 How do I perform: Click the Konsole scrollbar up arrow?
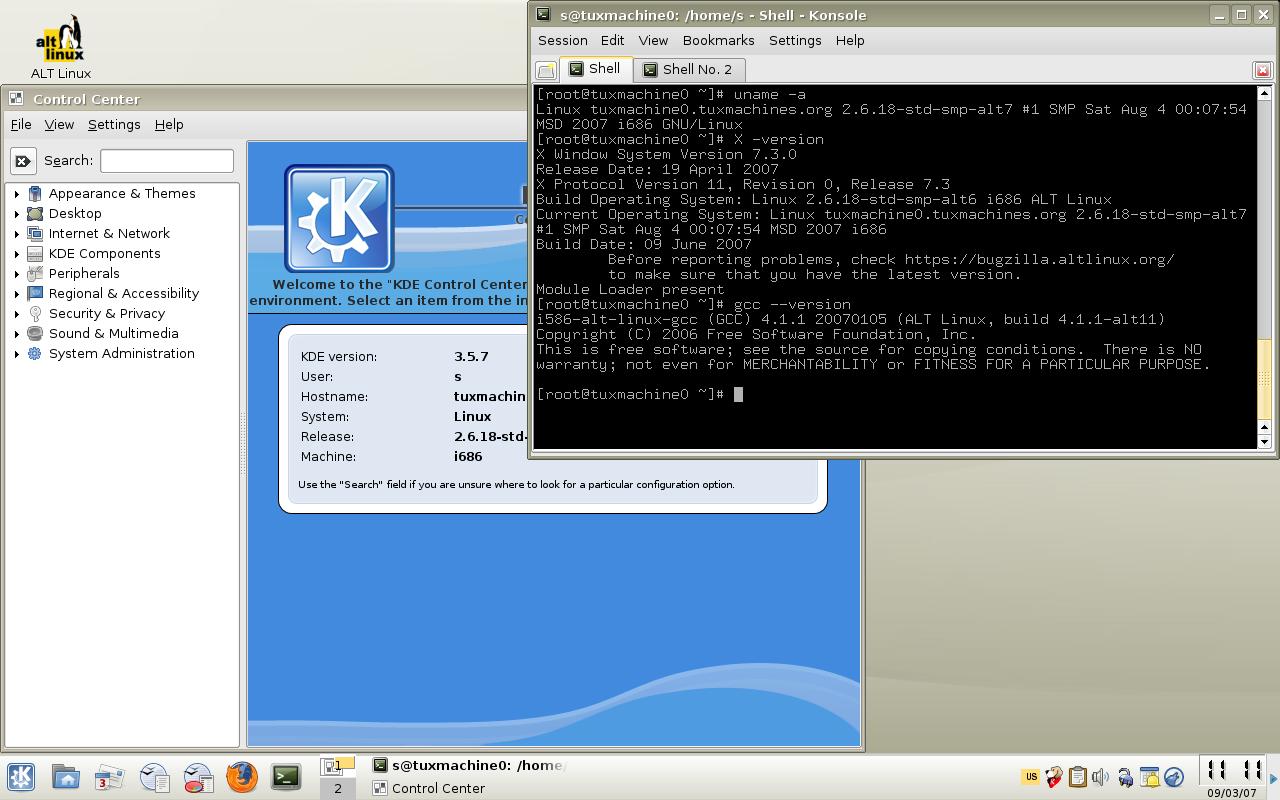click(1264, 92)
